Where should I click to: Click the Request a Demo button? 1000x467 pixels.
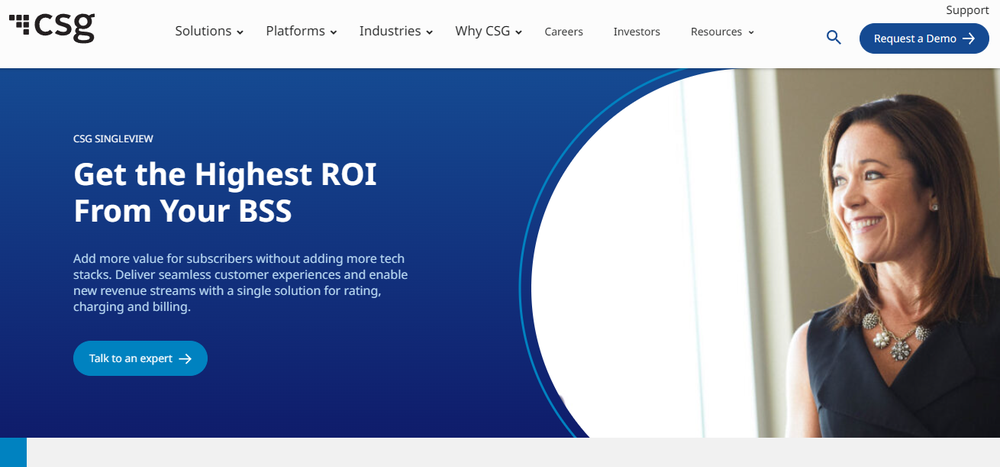[x=924, y=38]
